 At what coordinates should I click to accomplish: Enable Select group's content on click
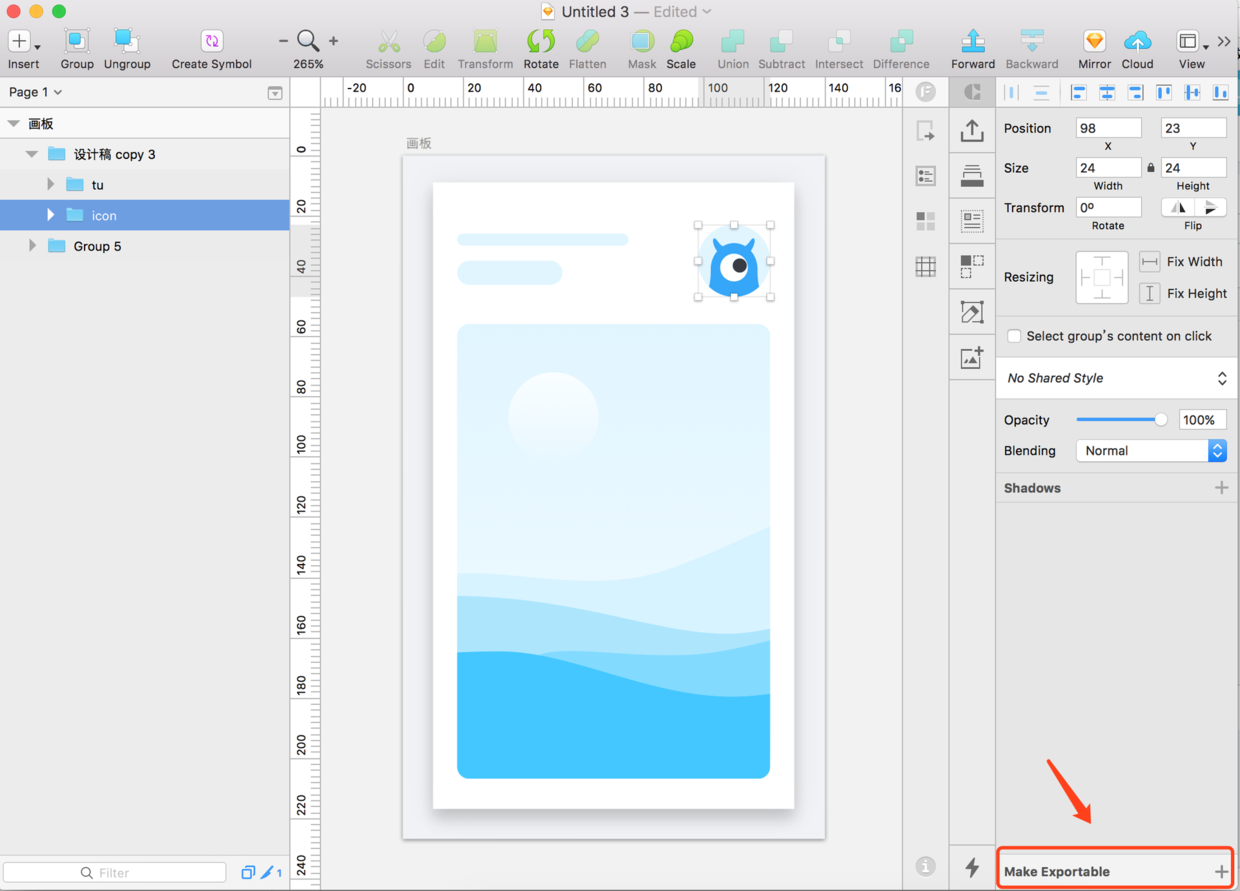[x=1014, y=336]
